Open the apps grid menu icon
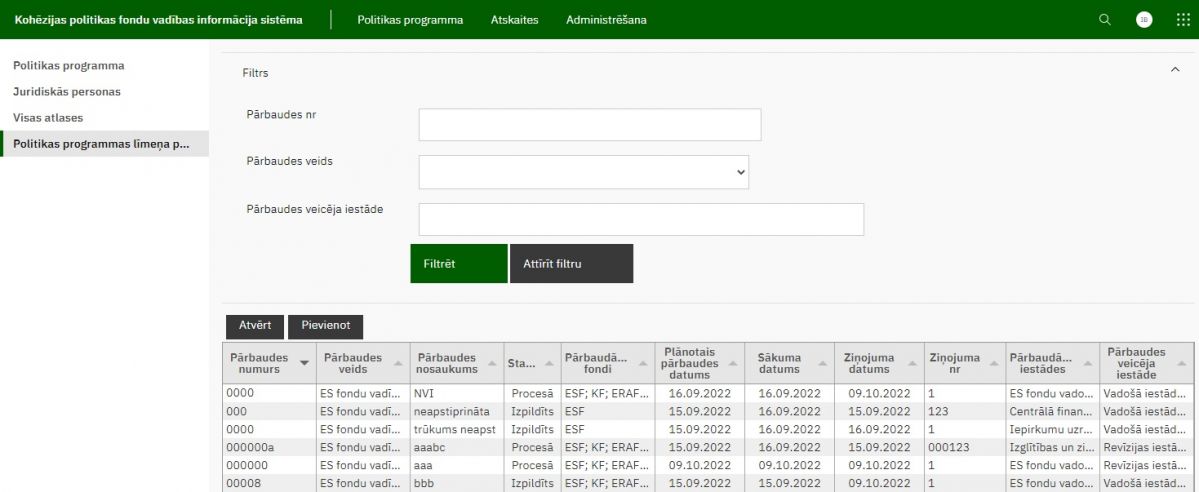 pyautogui.click(x=1183, y=20)
